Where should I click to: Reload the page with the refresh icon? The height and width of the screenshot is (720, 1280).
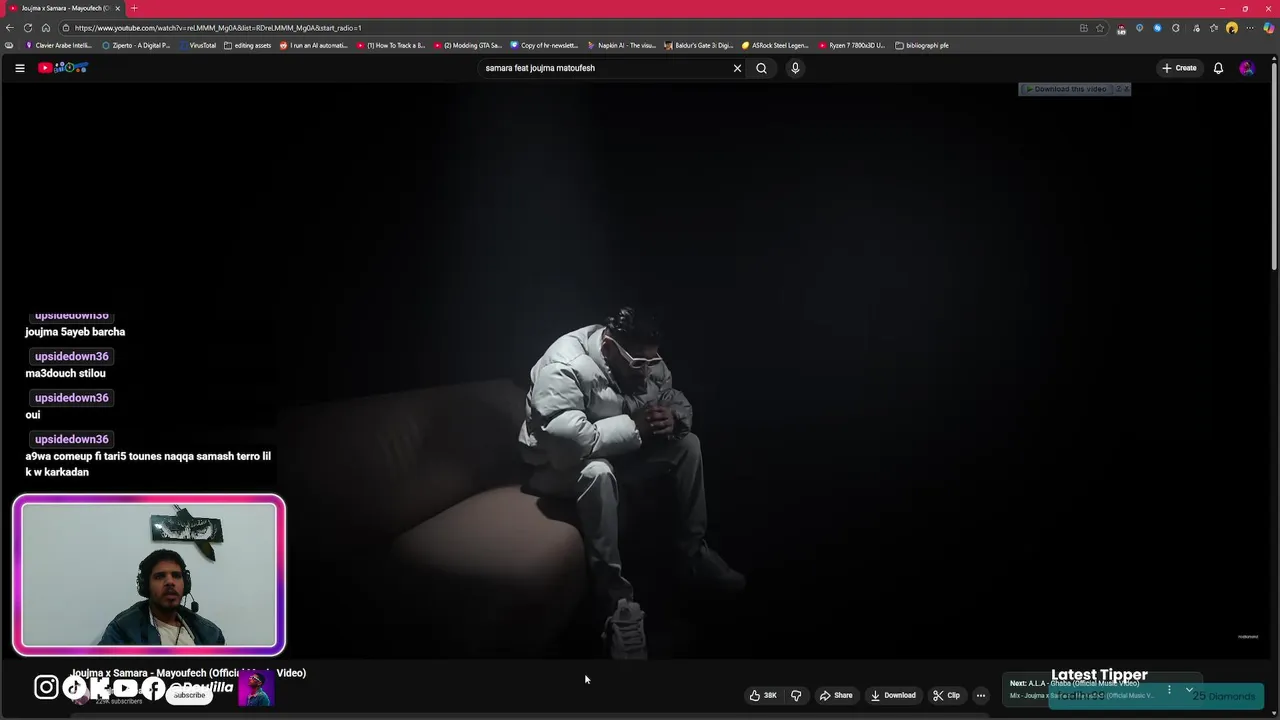click(x=28, y=28)
